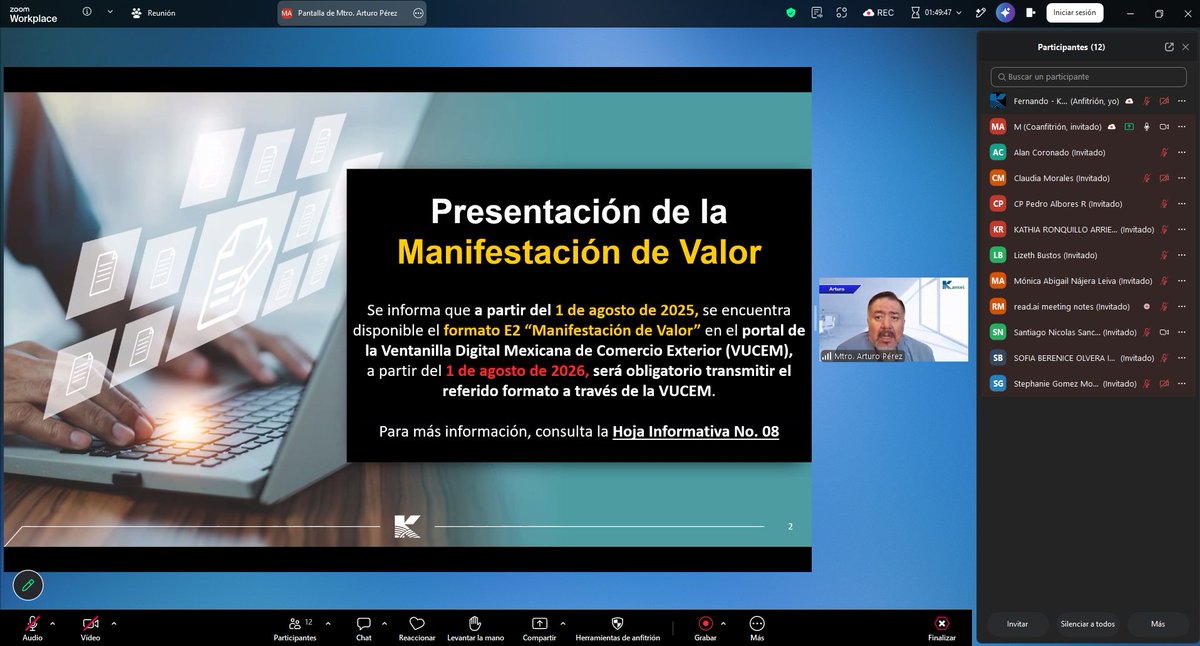Click the video camera icon for M (Coanfitrión)

coord(1164,127)
